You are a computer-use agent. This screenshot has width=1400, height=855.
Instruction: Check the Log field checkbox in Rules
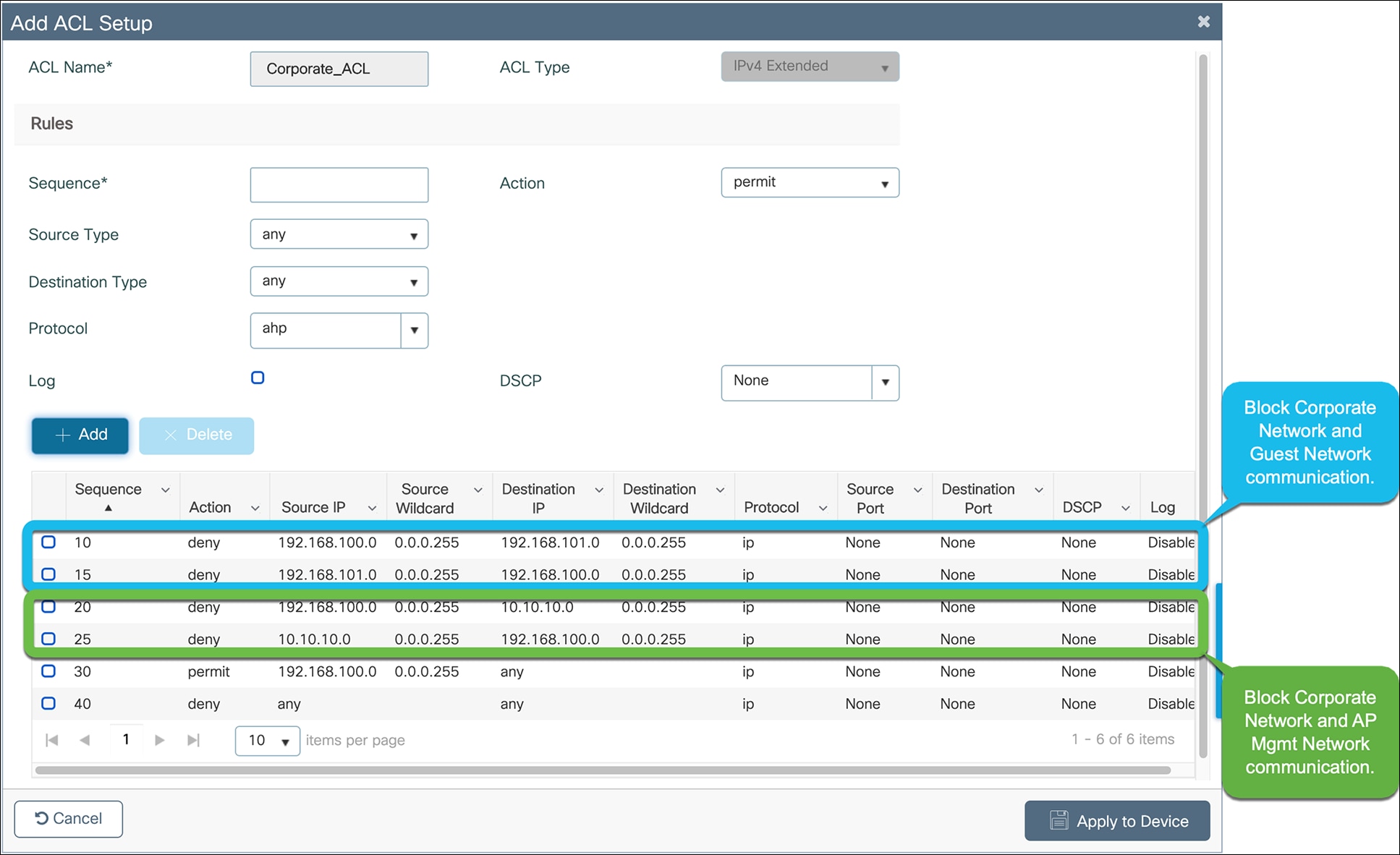tap(258, 378)
